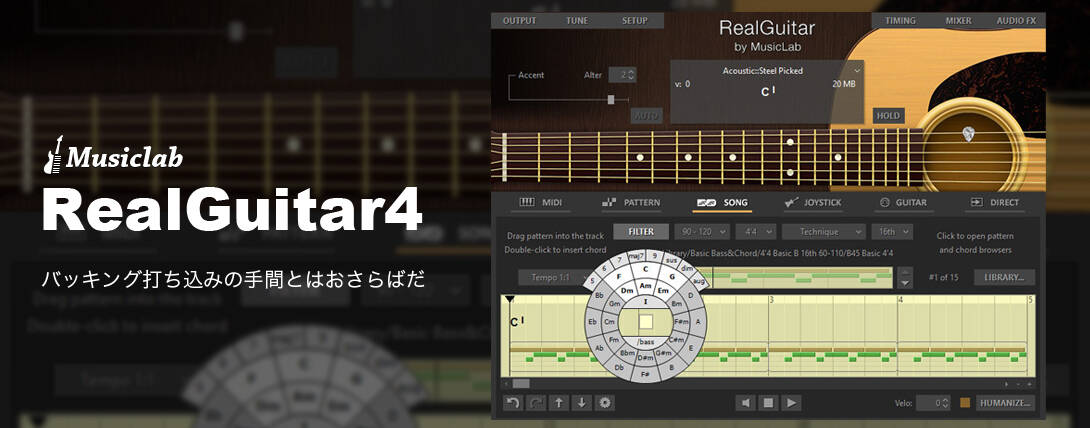Click the speaker-shaped transport button
The height and width of the screenshot is (428, 1090).
click(x=745, y=402)
